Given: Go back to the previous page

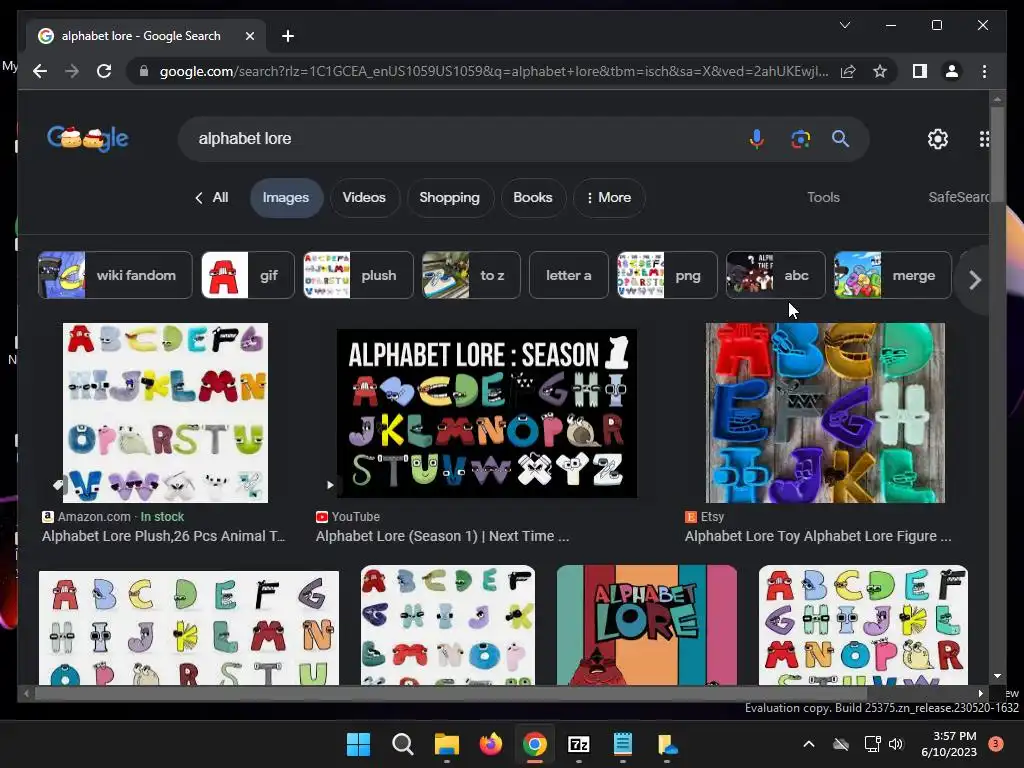Looking at the screenshot, I should (x=40, y=71).
